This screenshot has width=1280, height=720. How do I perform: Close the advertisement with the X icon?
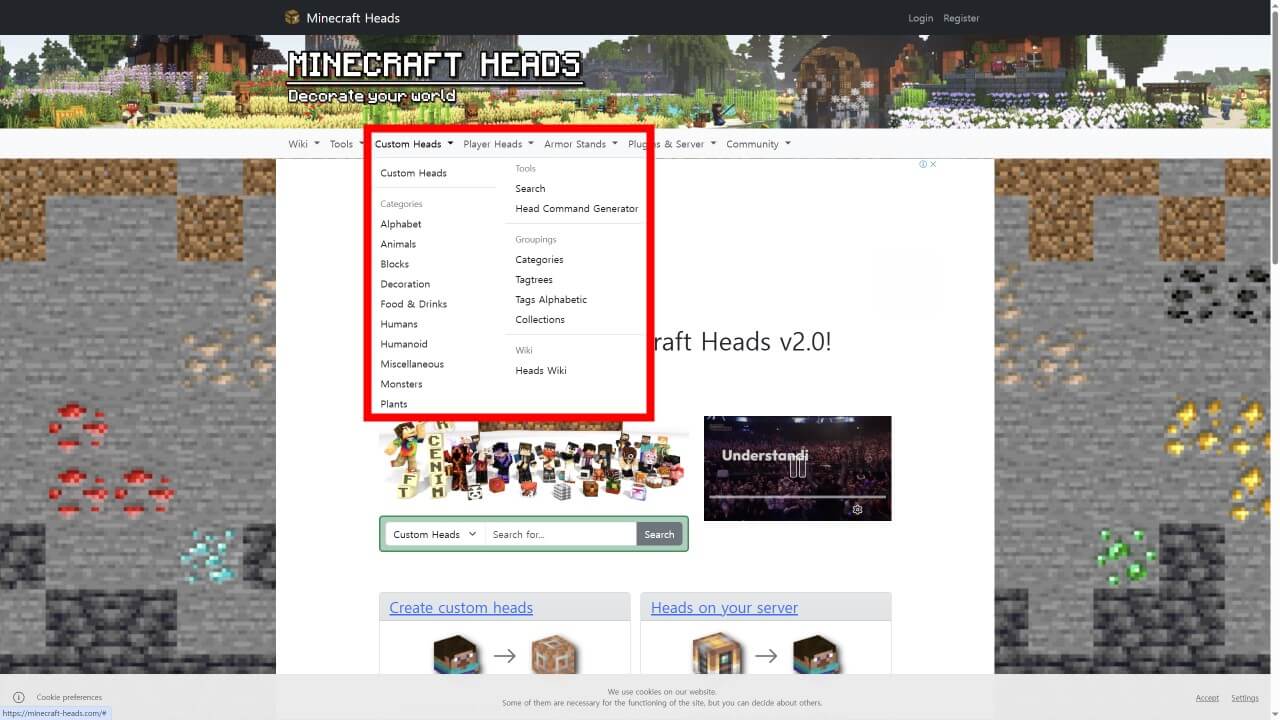tap(933, 164)
